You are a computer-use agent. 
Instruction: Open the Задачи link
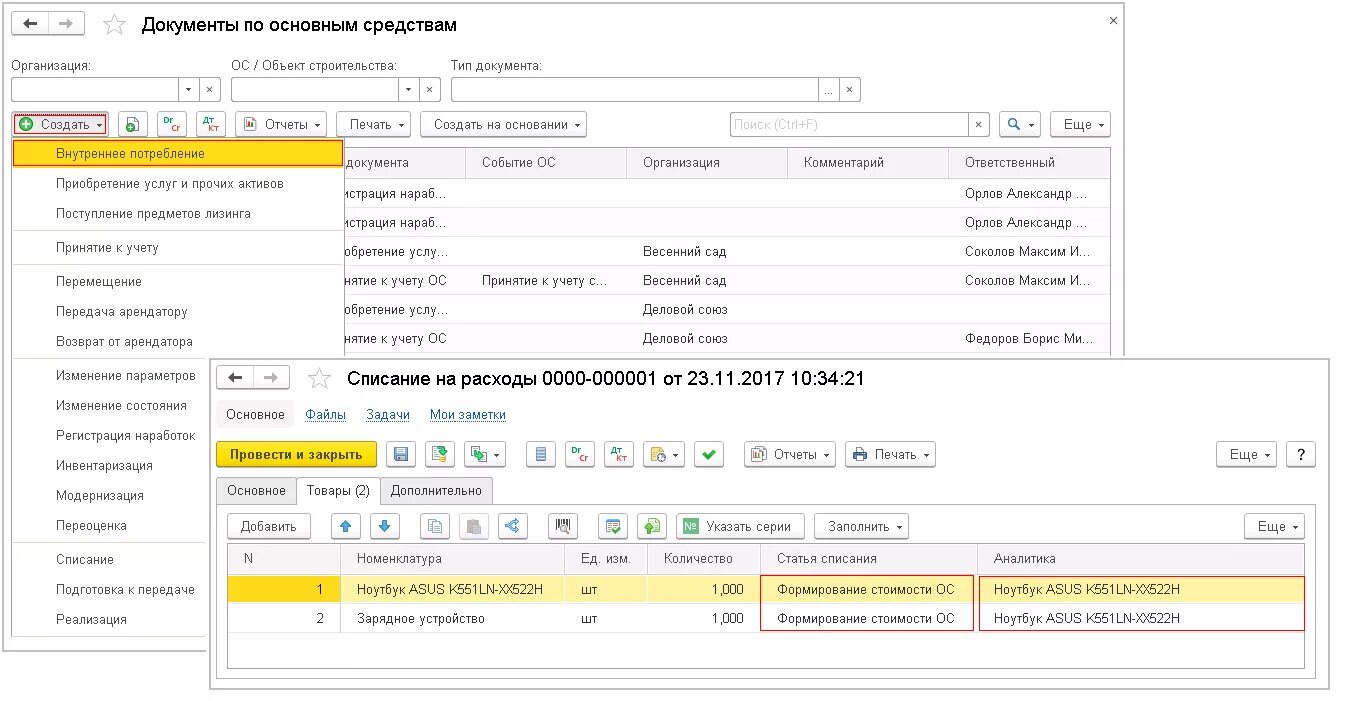(x=388, y=415)
